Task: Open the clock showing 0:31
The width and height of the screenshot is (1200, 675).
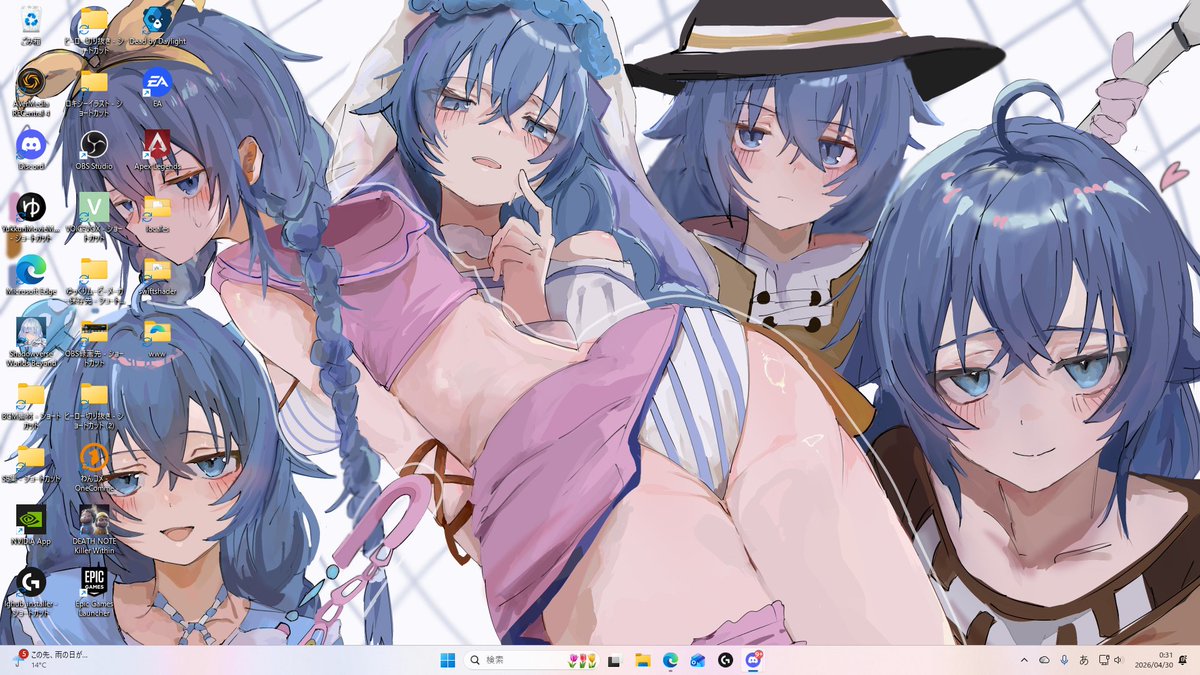Action: click(1154, 660)
